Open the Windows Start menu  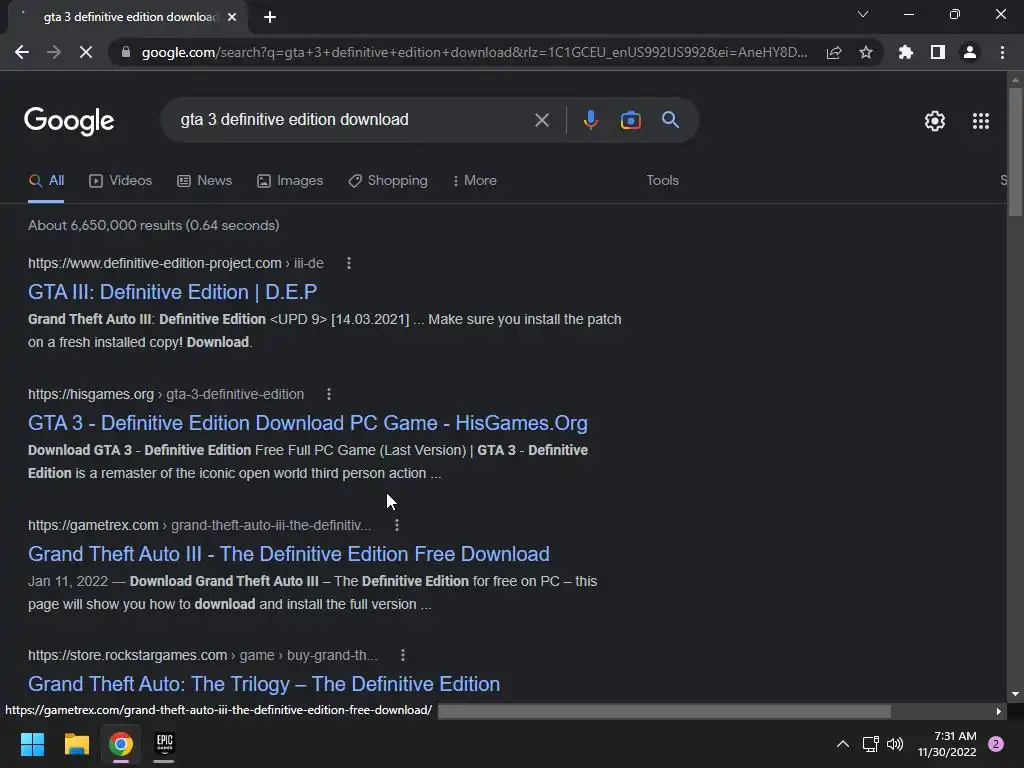tap(32, 744)
